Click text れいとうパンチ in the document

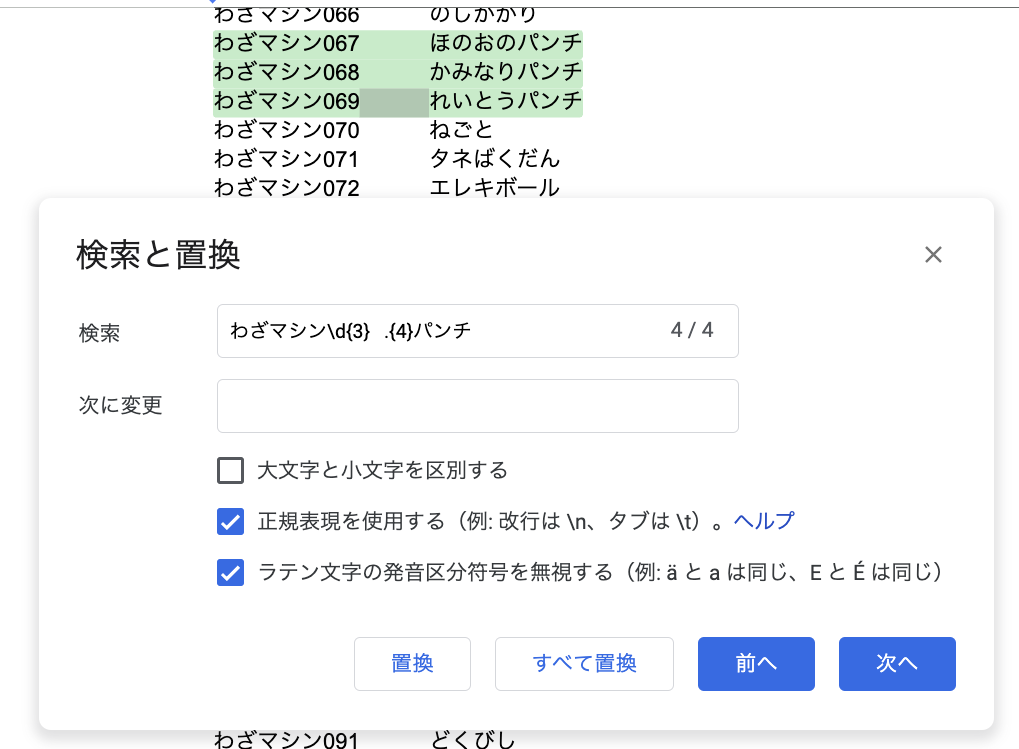pos(506,101)
